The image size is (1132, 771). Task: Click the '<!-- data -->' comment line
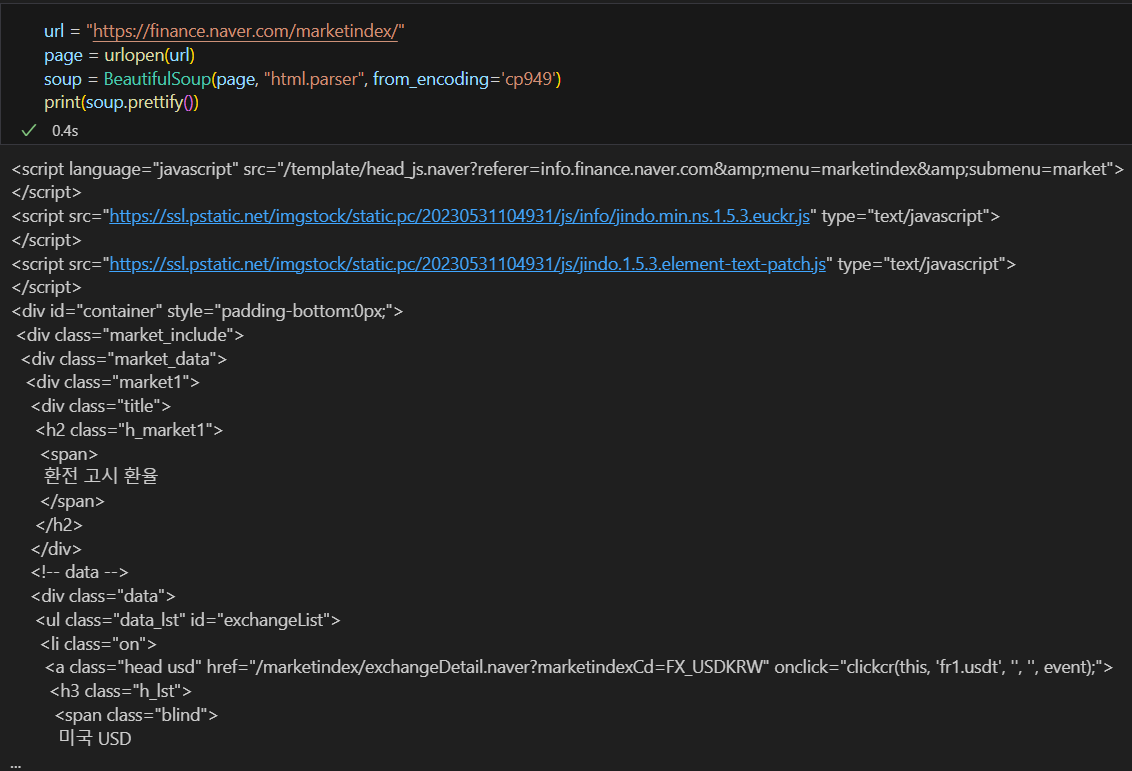(79, 572)
